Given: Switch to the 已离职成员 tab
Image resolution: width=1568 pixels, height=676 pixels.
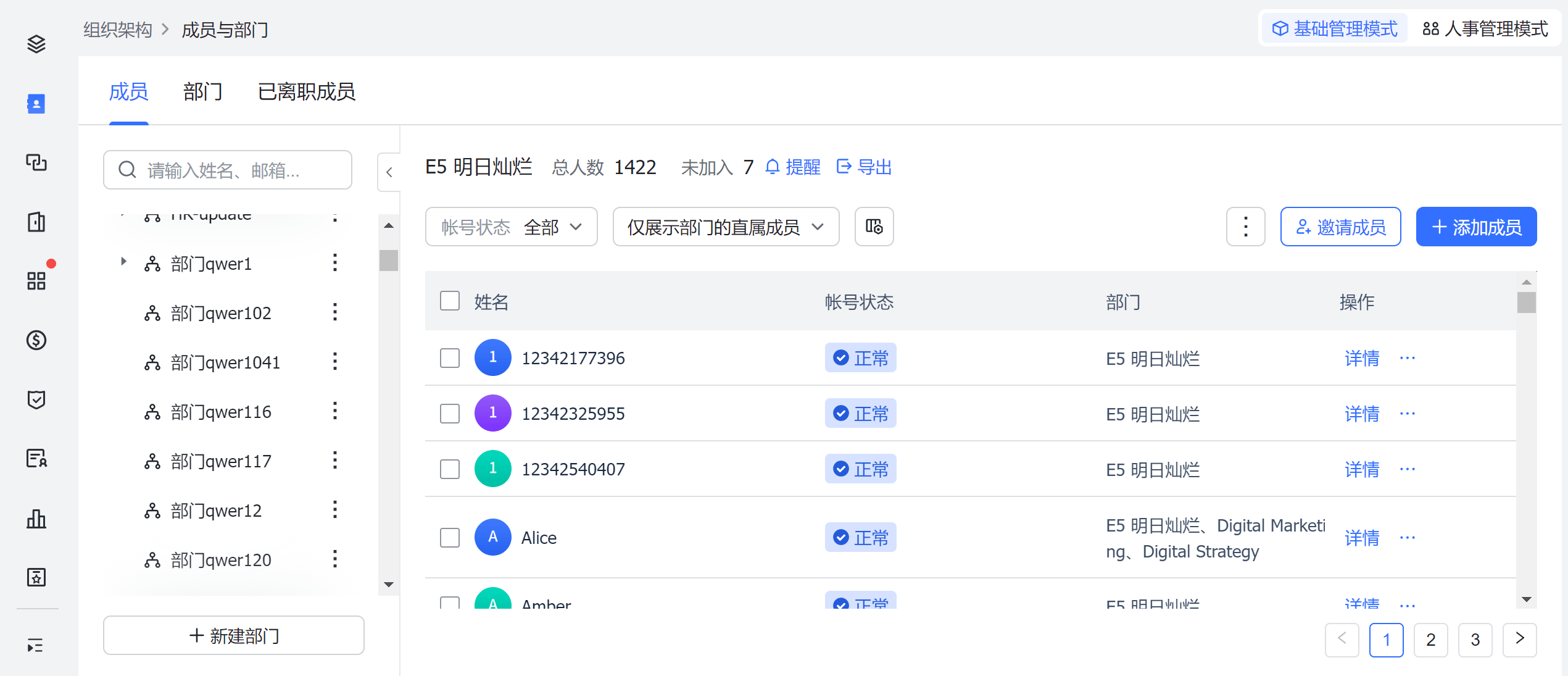Looking at the screenshot, I should (307, 92).
